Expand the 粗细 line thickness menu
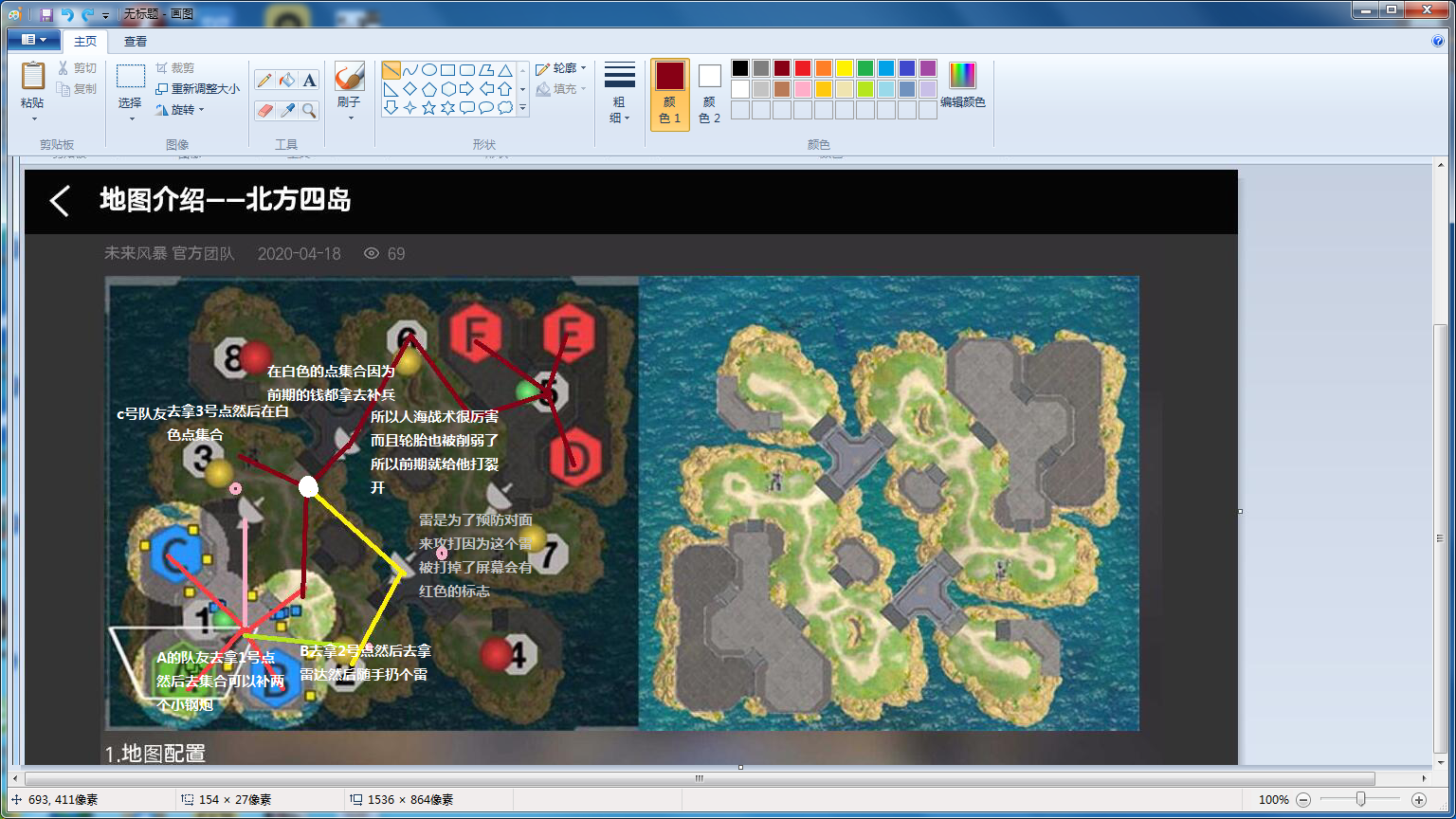This screenshot has height=819, width=1456. pos(619,95)
